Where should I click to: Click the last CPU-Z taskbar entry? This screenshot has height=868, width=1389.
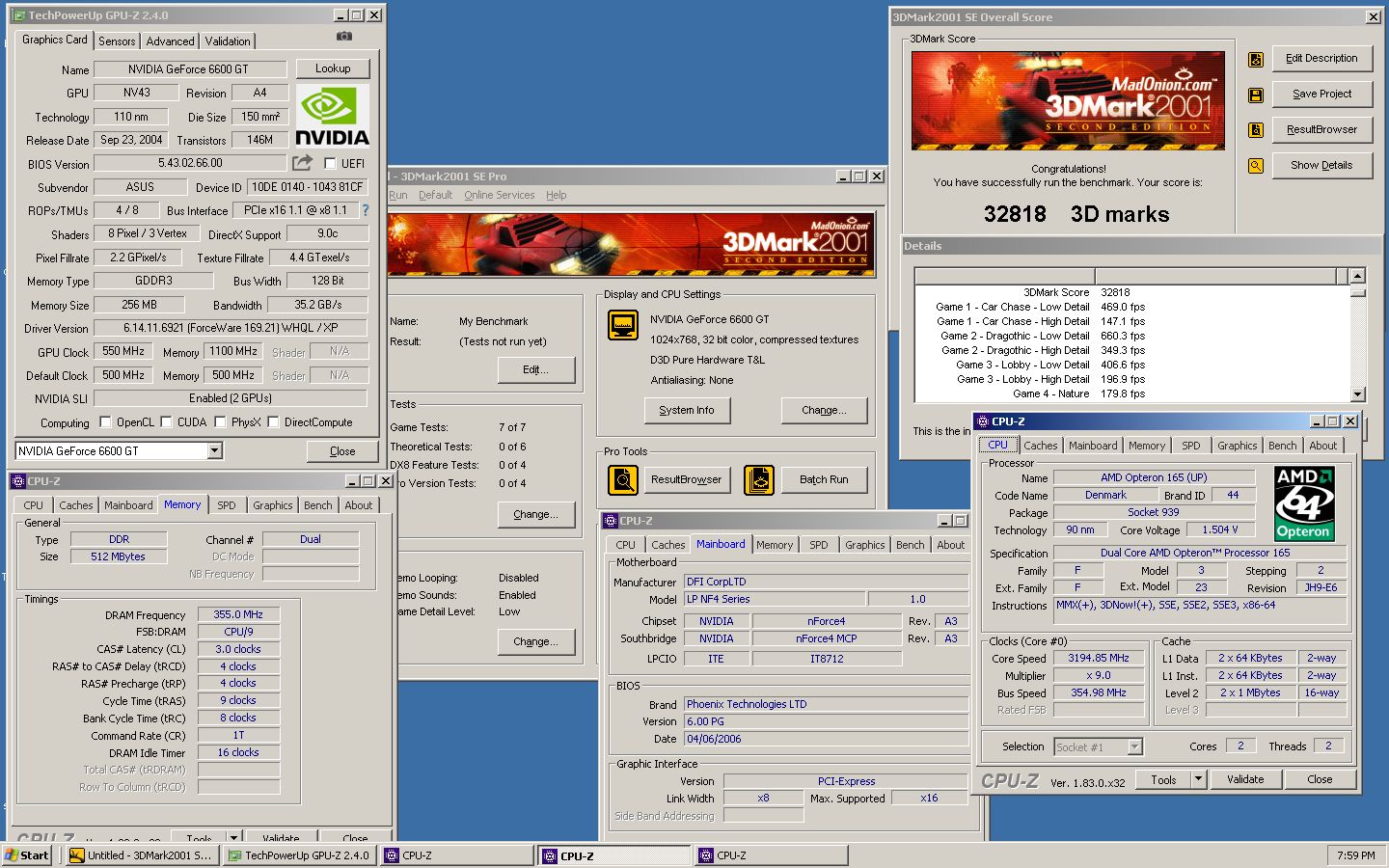point(772,855)
